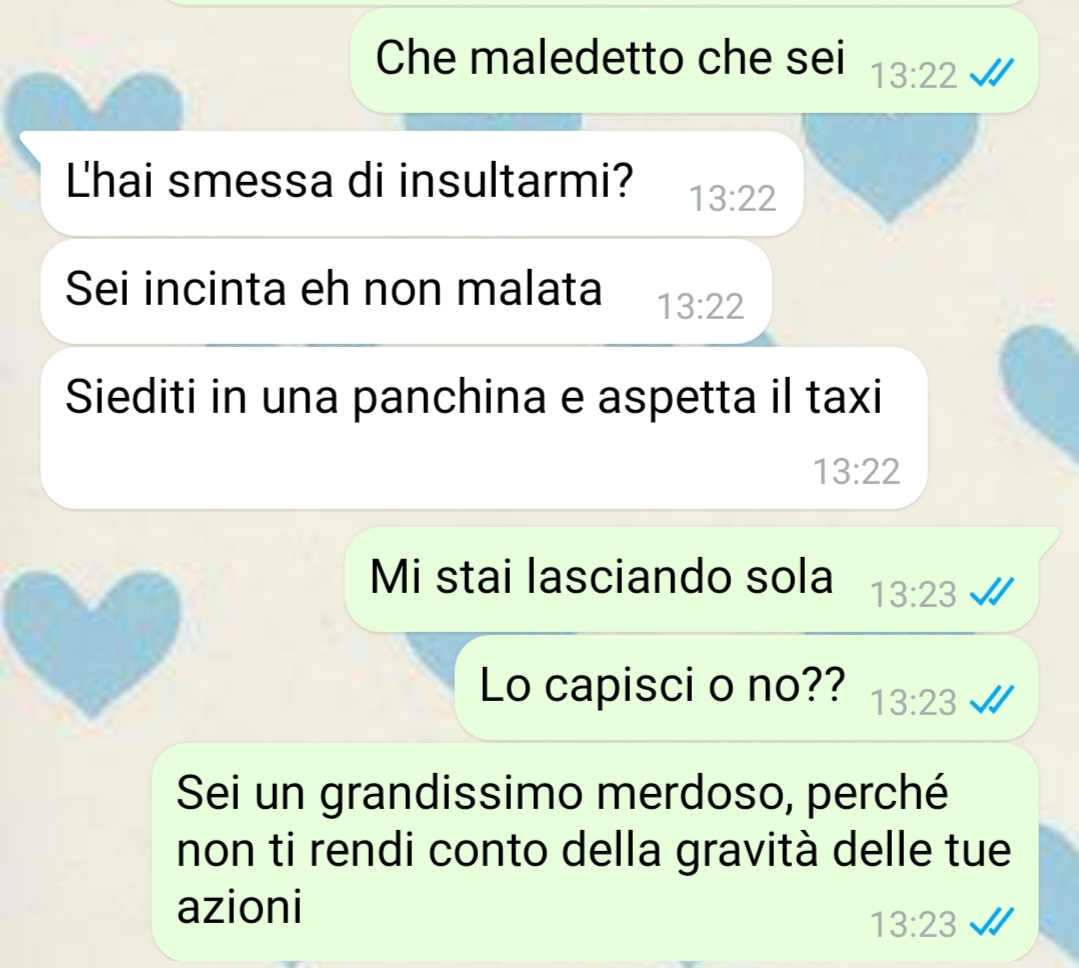Tap read-receipt checkmarks on 'Che maledetto che sei'

click(991, 73)
